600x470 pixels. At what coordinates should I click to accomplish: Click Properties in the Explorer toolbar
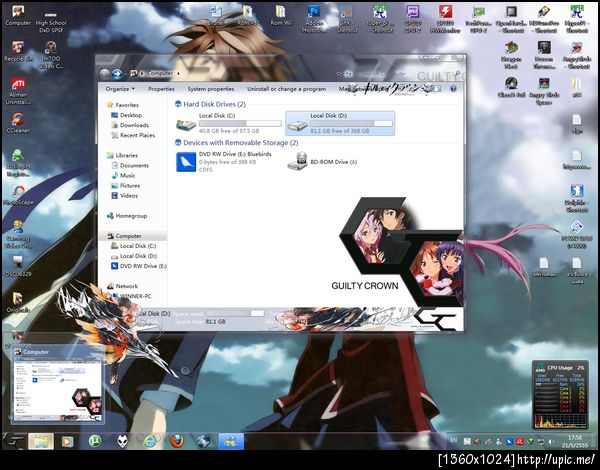161,89
